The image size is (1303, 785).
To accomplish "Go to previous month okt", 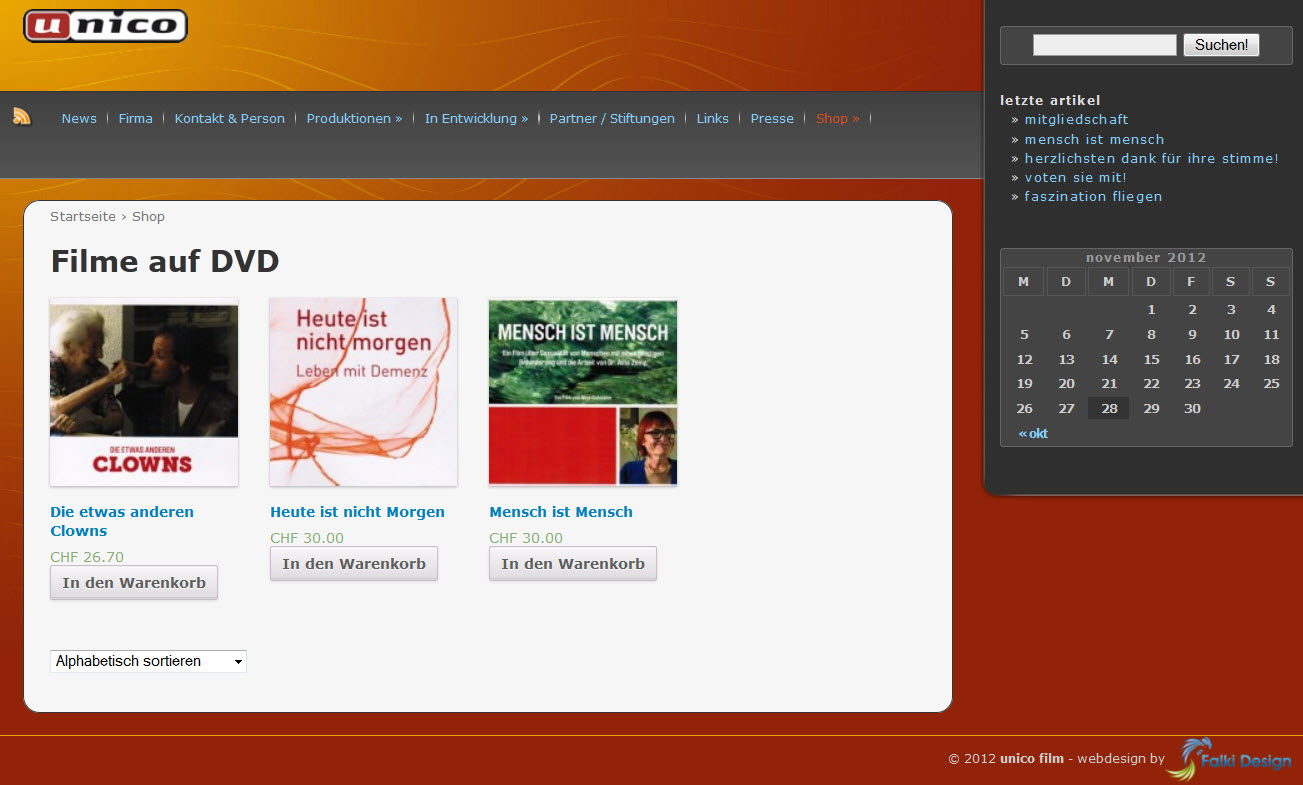I will (1033, 434).
